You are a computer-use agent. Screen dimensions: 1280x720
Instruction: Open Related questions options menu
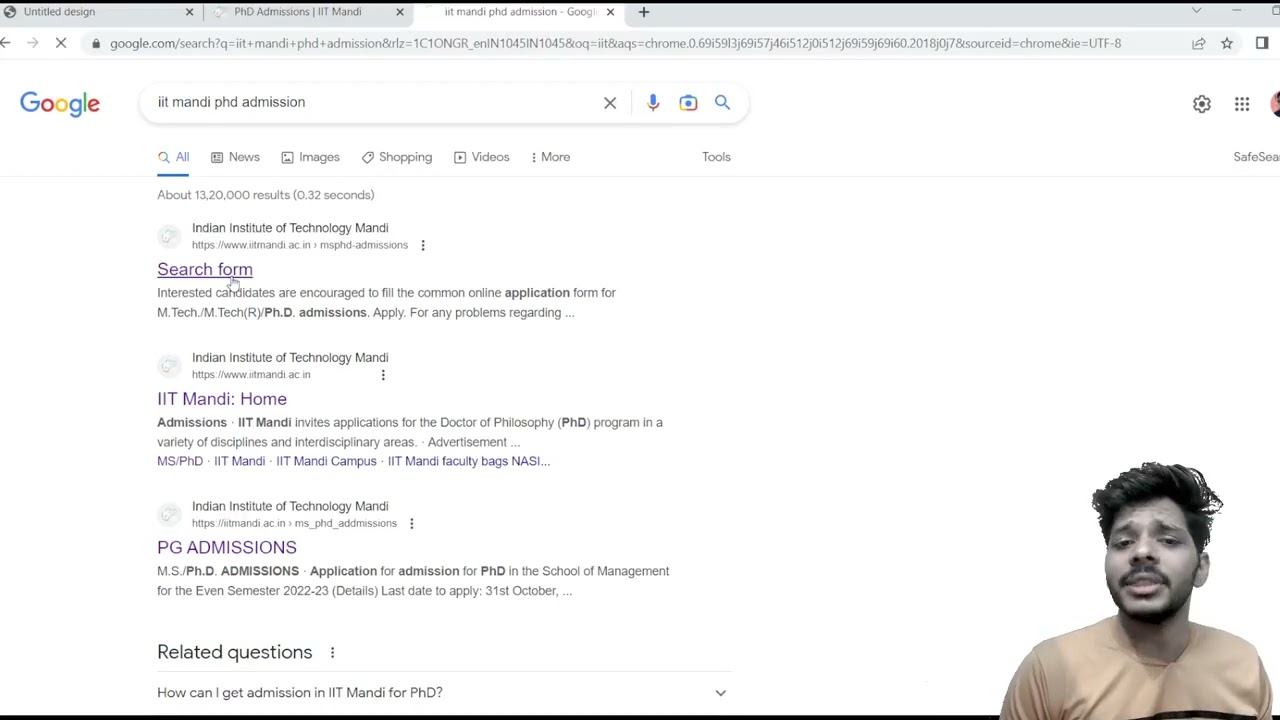coord(332,652)
